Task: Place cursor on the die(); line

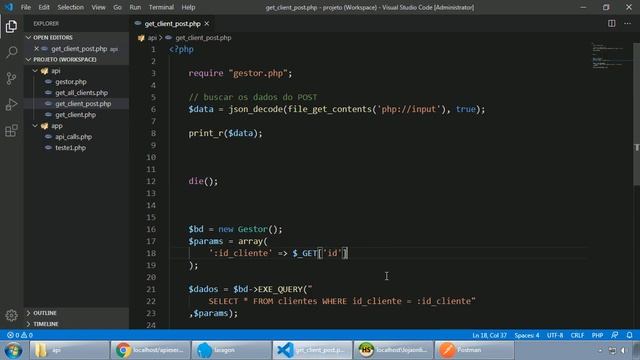Action: pyautogui.click(x=203, y=181)
